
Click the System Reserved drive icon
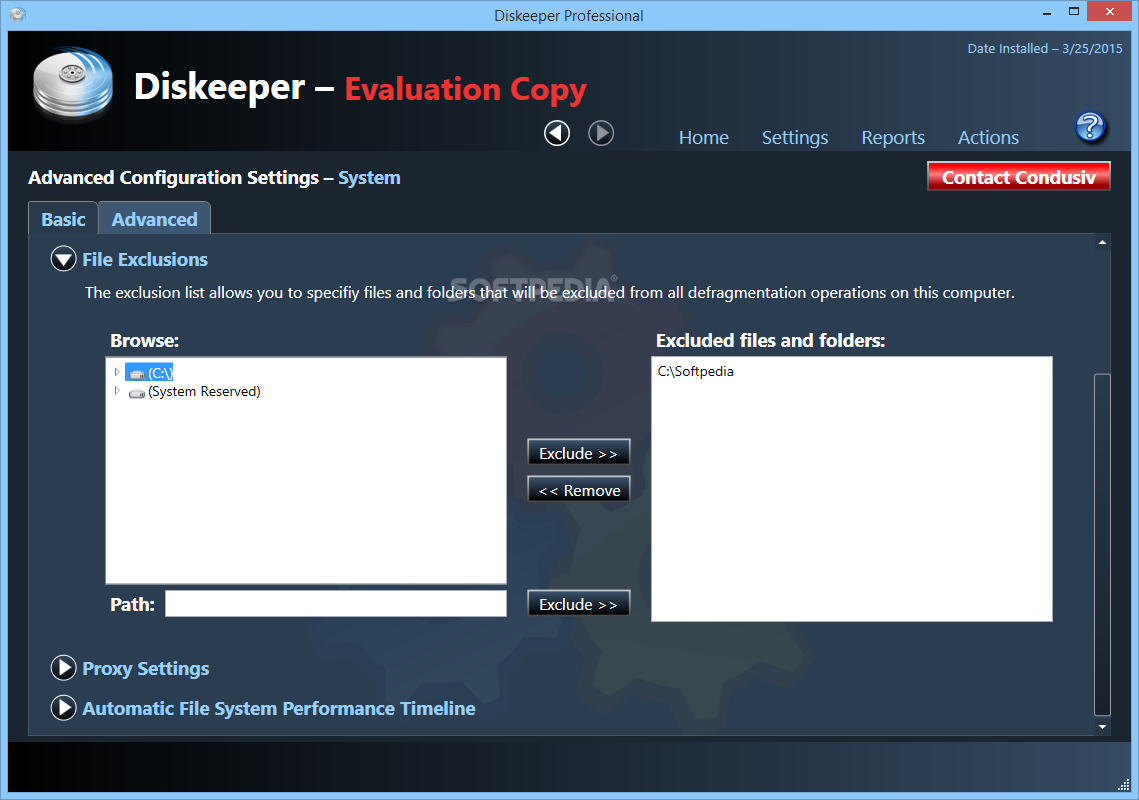(137, 392)
